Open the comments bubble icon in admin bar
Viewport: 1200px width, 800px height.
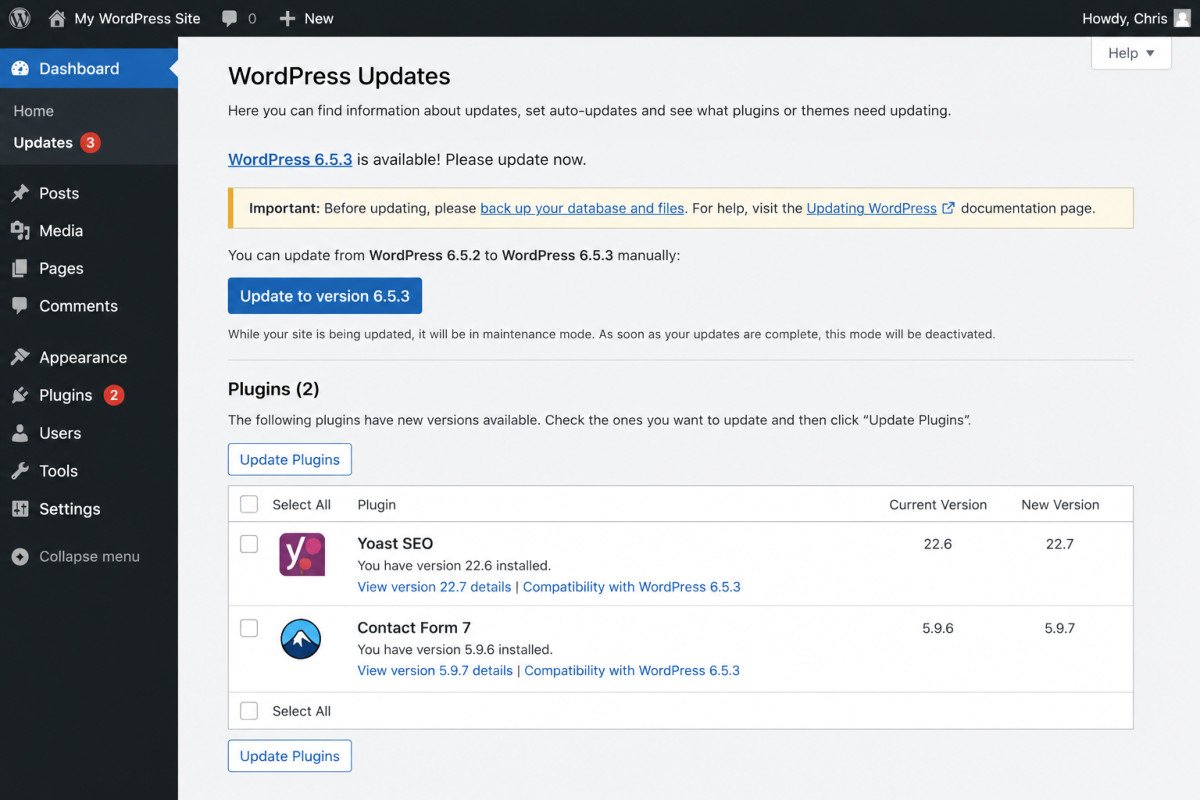click(x=230, y=18)
